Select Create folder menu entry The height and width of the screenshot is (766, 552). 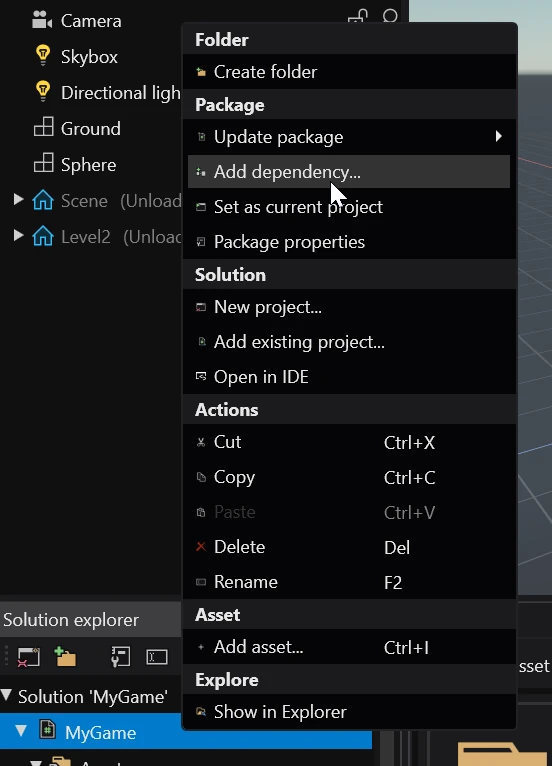point(349,72)
